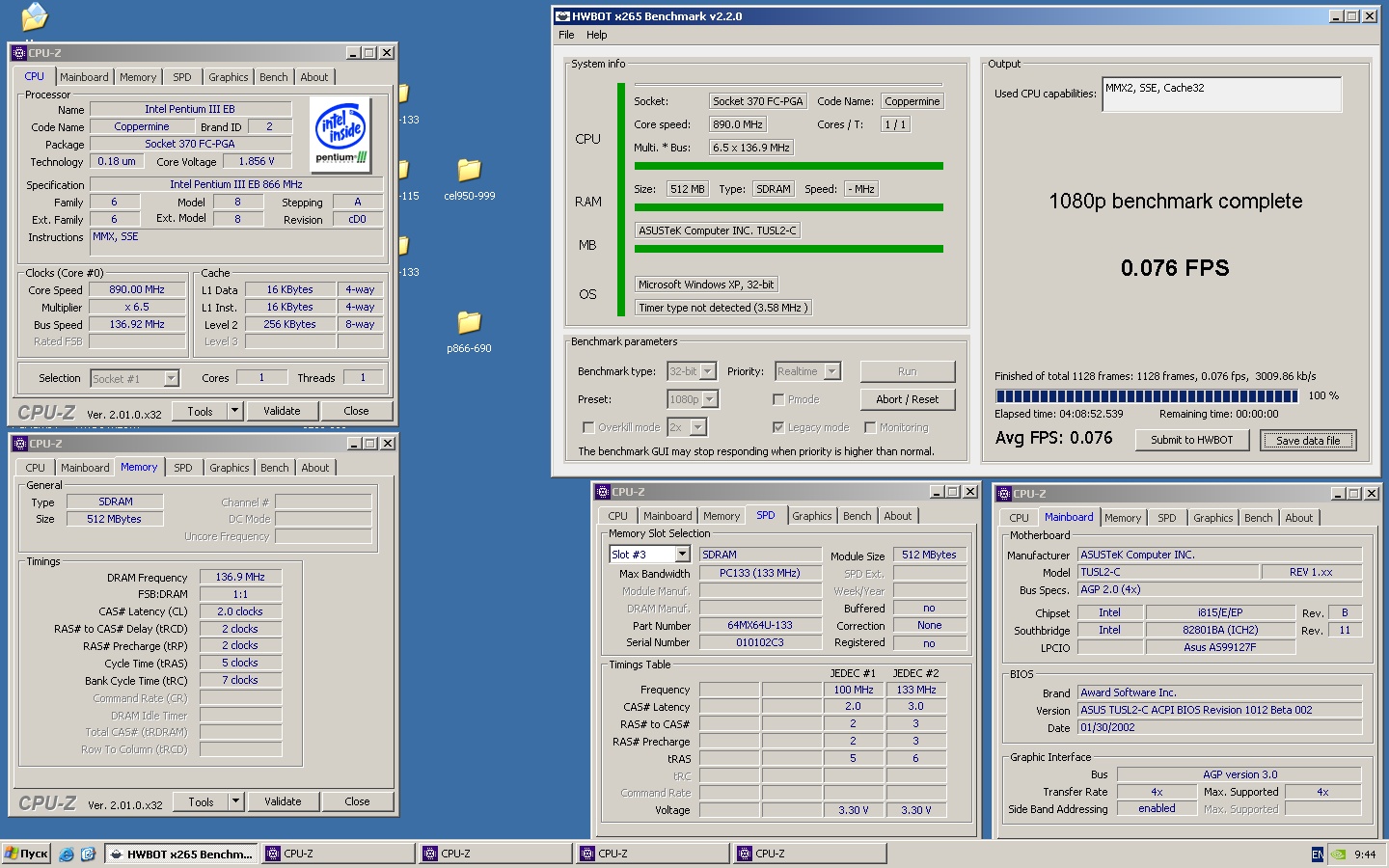The image size is (1389, 868).
Task: Open the About tab in CPU-Z Memory window
Action: (314, 468)
